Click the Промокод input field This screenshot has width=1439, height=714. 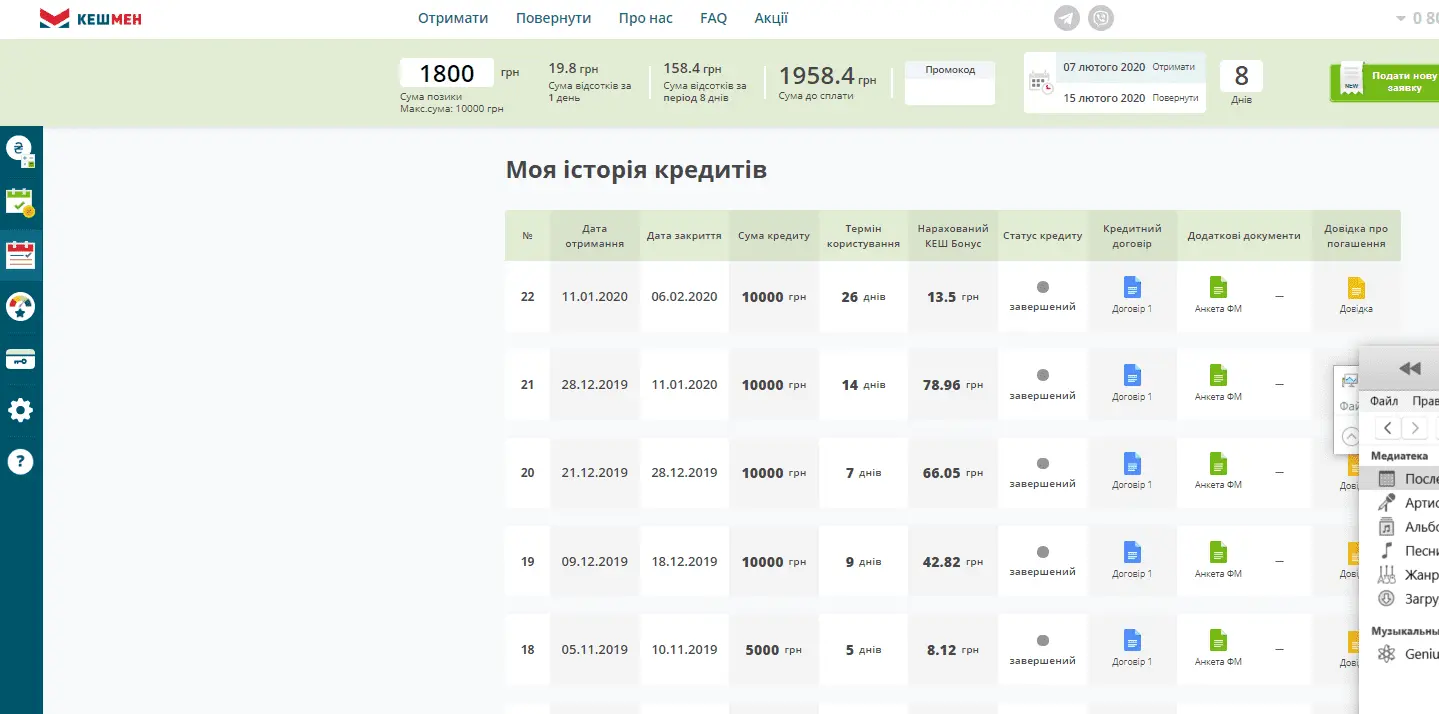coord(949,91)
